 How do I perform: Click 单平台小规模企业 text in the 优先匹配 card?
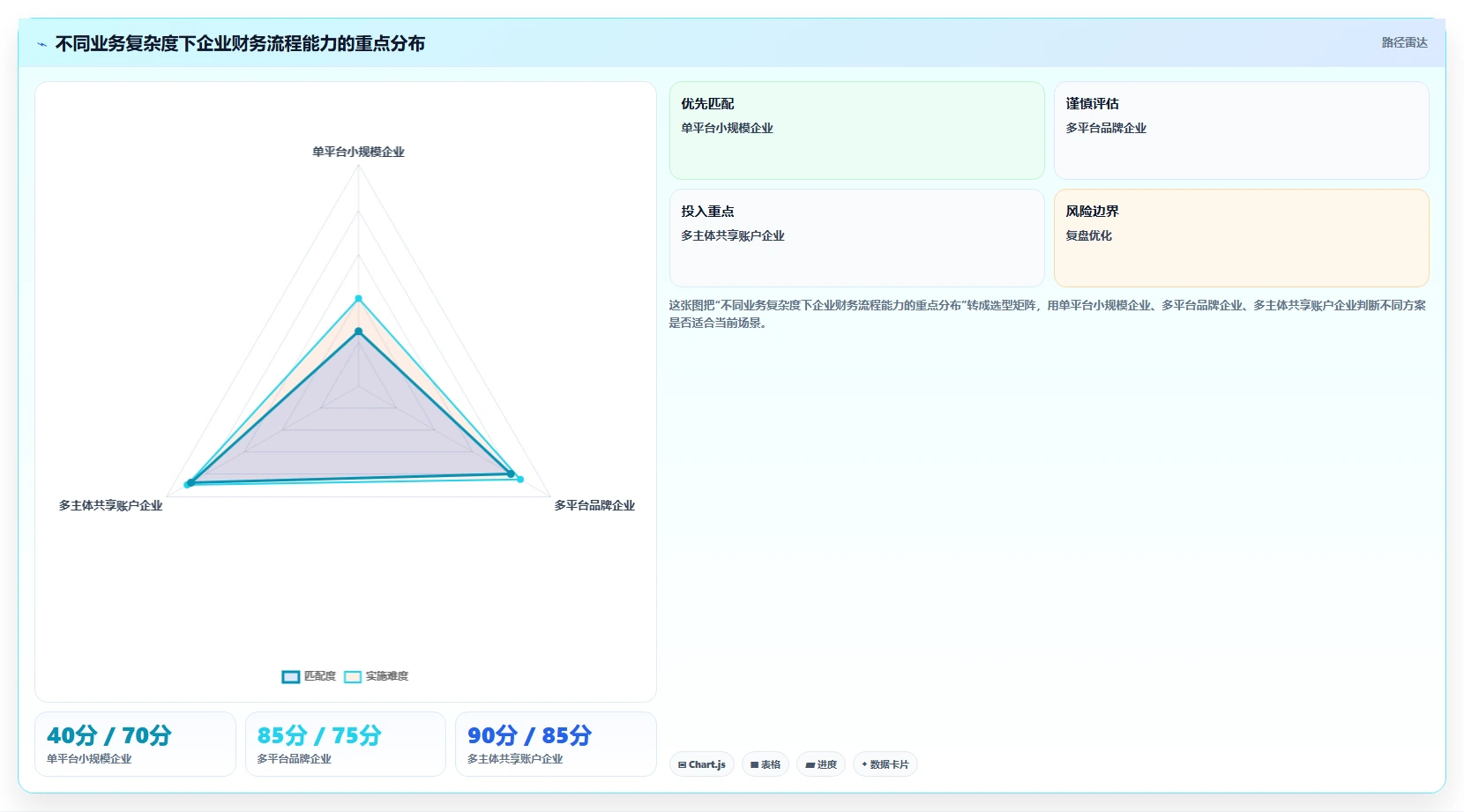point(727,128)
